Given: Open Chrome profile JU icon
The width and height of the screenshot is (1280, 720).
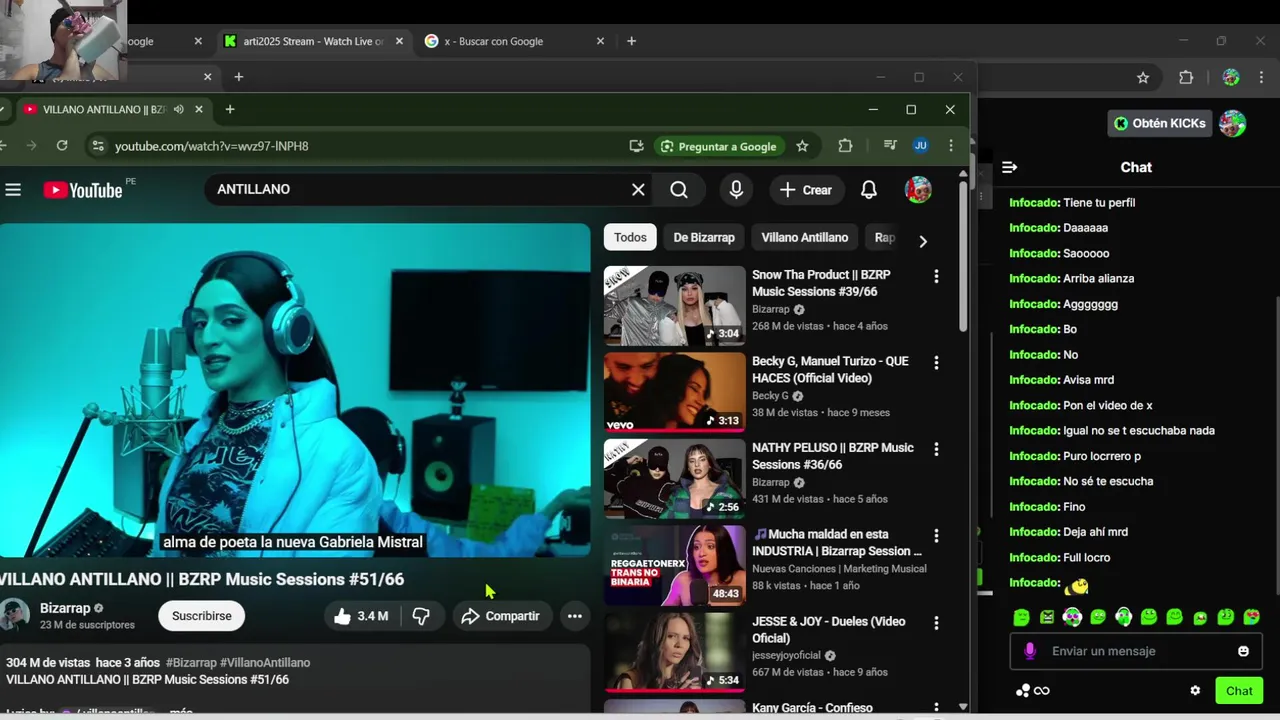Looking at the screenshot, I should pos(920,146).
